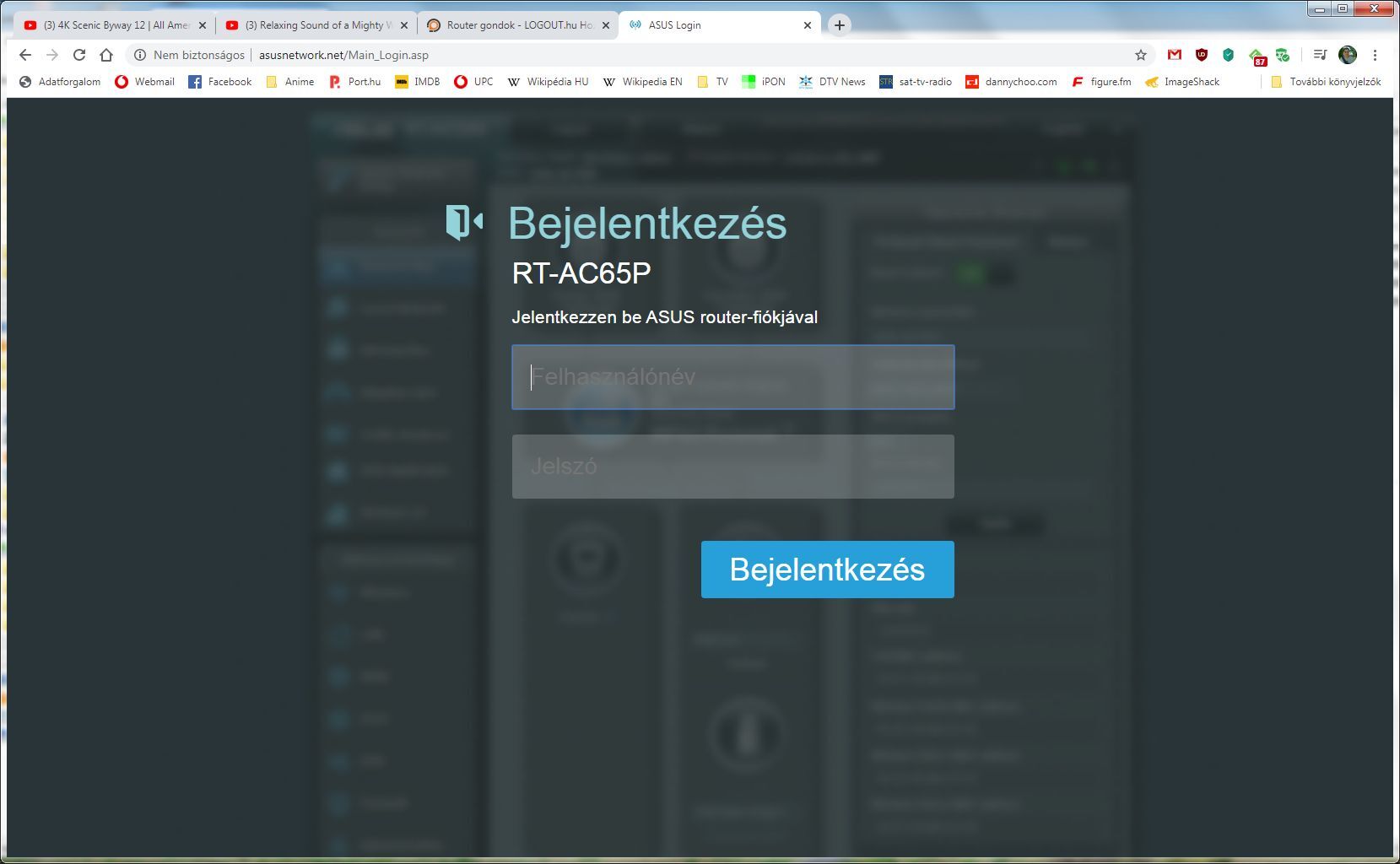The width and height of the screenshot is (1400, 864).
Task: Click the Felhasználónév username field
Action: tap(732, 377)
